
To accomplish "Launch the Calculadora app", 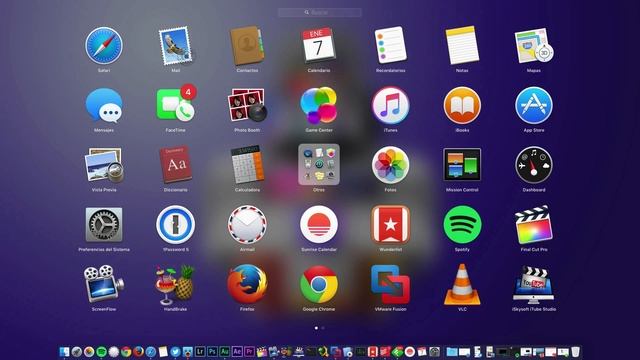I will [x=247, y=164].
